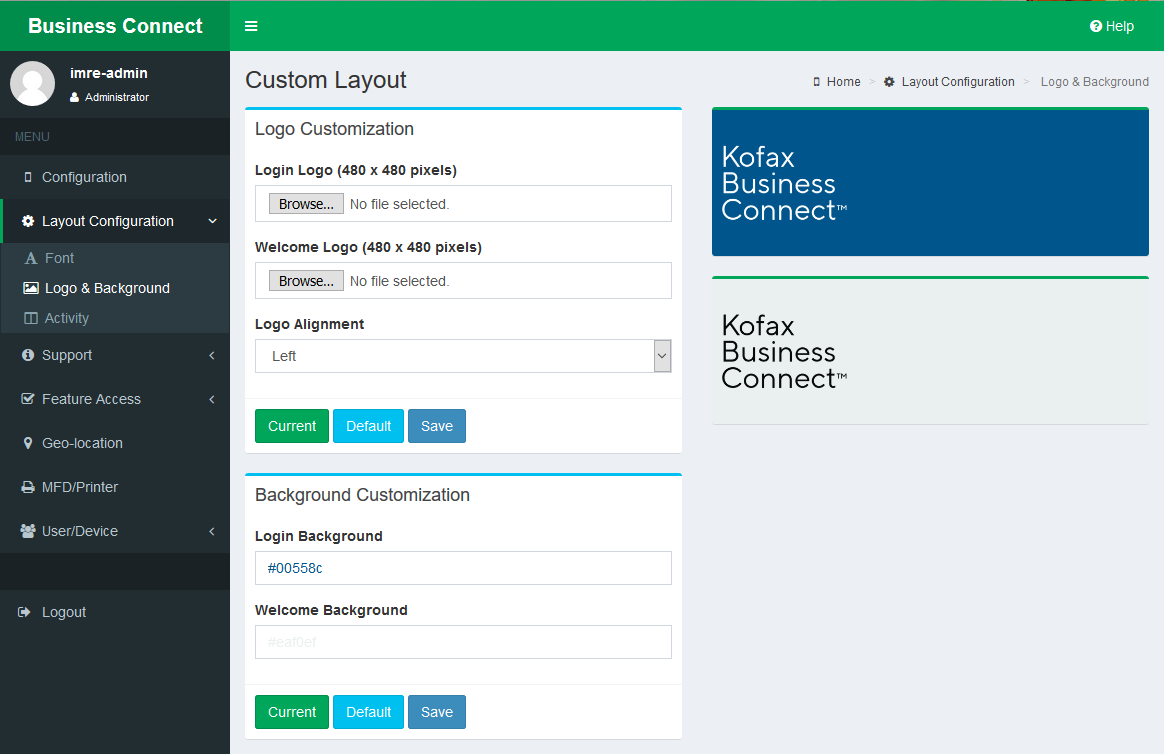Click the imre-admin user avatar

tap(32, 84)
